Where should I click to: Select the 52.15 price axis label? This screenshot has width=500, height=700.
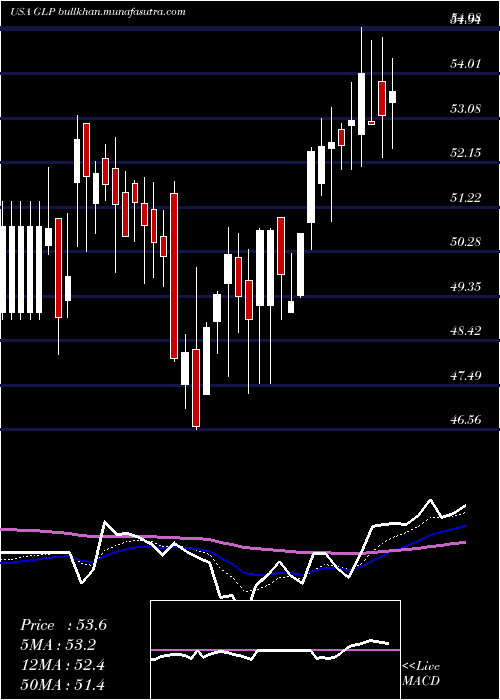click(466, 153)
